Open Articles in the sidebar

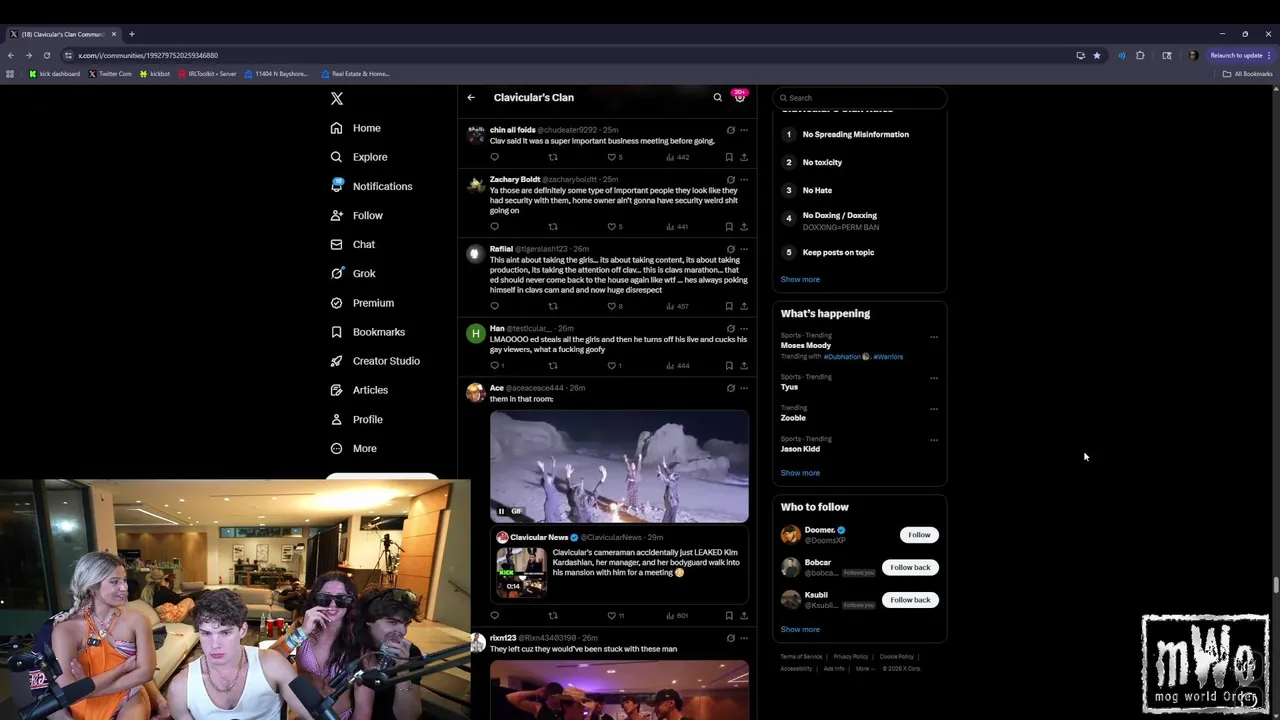359,390
